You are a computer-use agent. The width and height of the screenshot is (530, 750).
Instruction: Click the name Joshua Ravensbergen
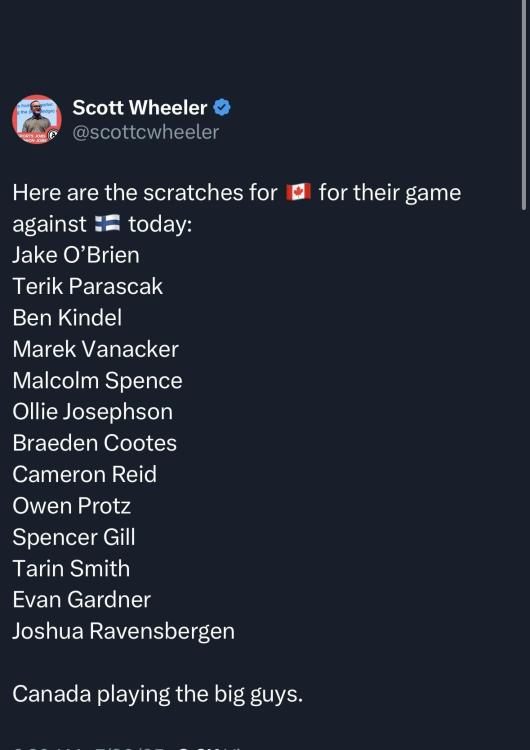click(x=123, y=631)
